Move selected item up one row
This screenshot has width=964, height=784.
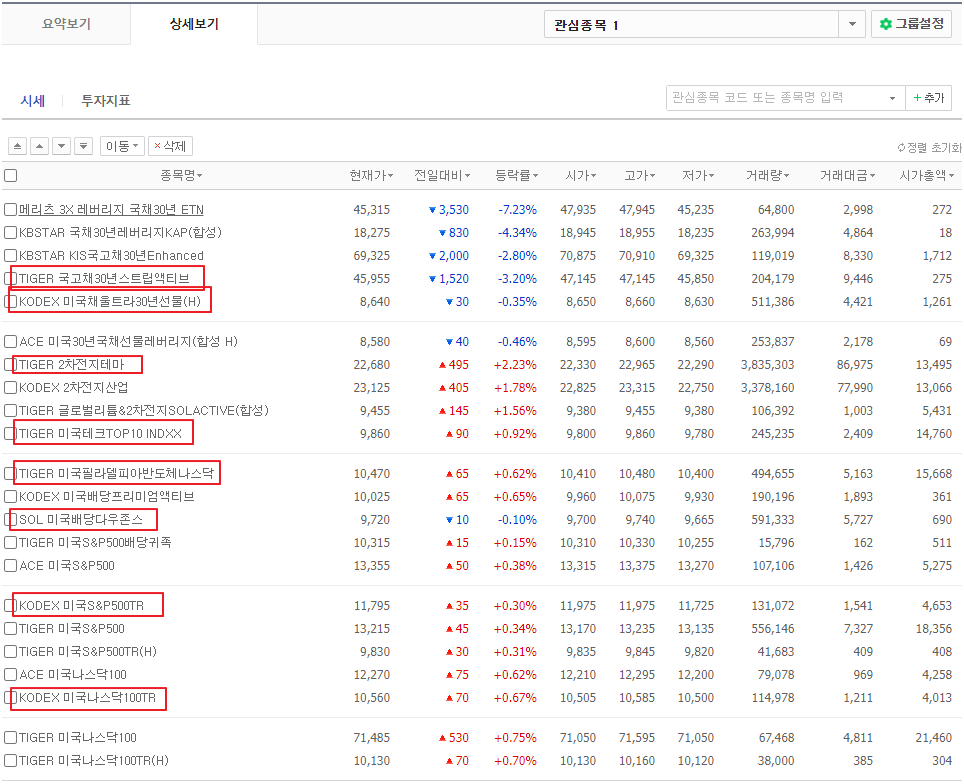click(39, 146)
